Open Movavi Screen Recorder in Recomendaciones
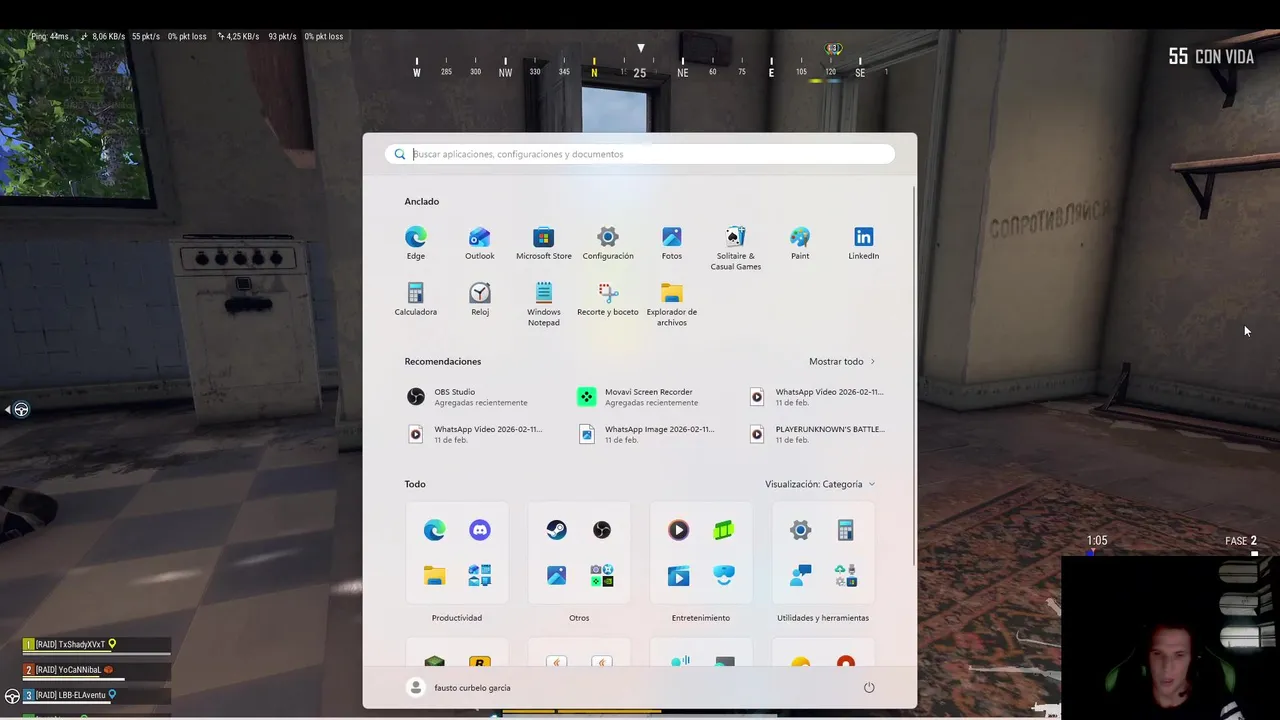 [x=640, y=397]
